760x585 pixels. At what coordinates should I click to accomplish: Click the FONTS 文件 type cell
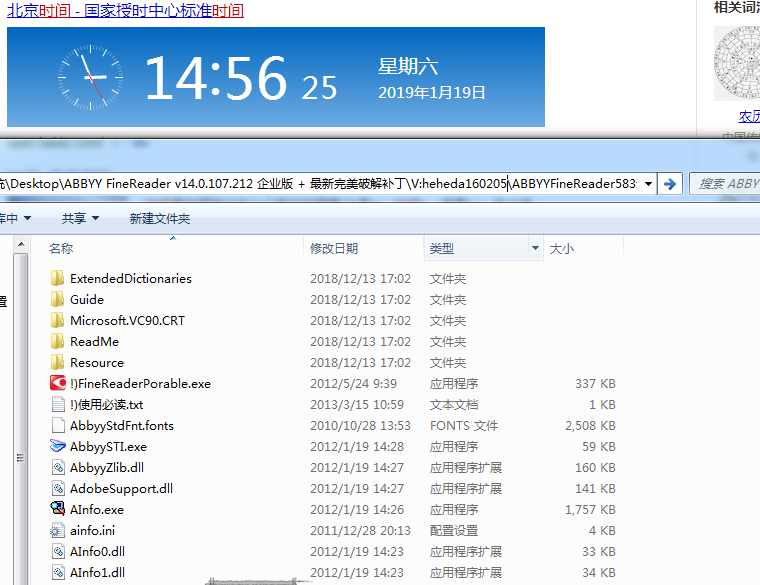click(464, 426)
